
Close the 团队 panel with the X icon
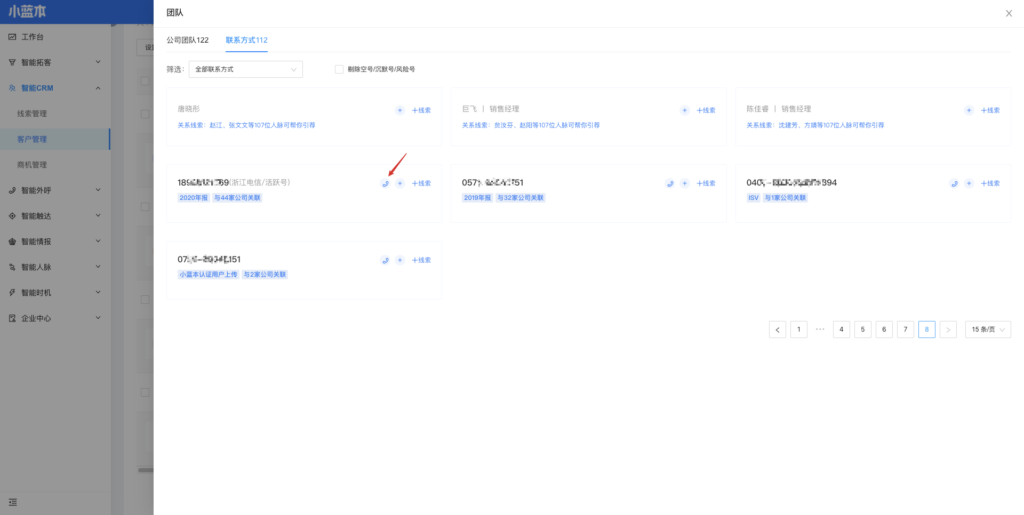coord(1008,13)
